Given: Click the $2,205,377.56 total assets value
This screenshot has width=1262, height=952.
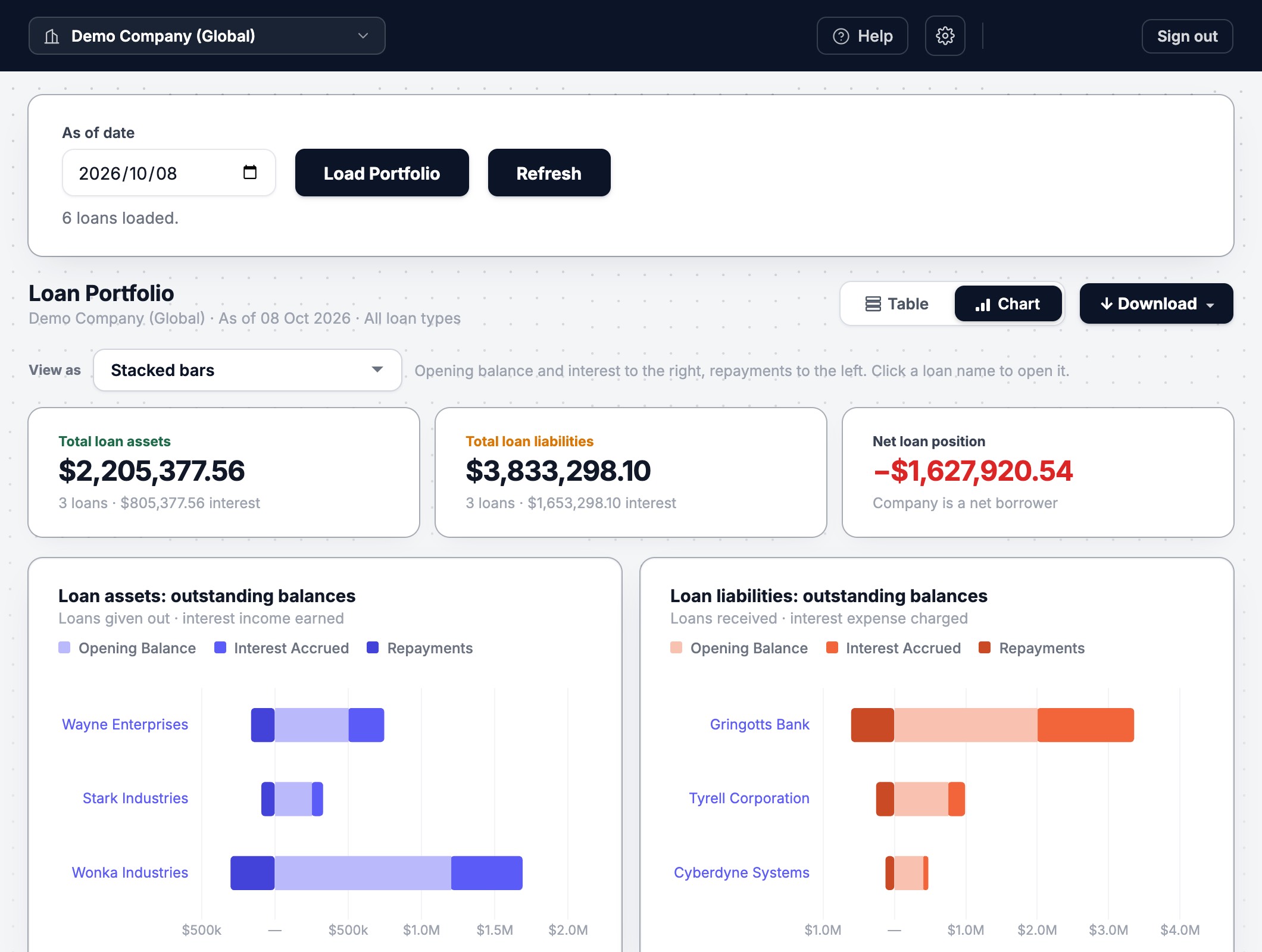Looking at the screenshot, I should pyautogui.click(x=151, y=471).
